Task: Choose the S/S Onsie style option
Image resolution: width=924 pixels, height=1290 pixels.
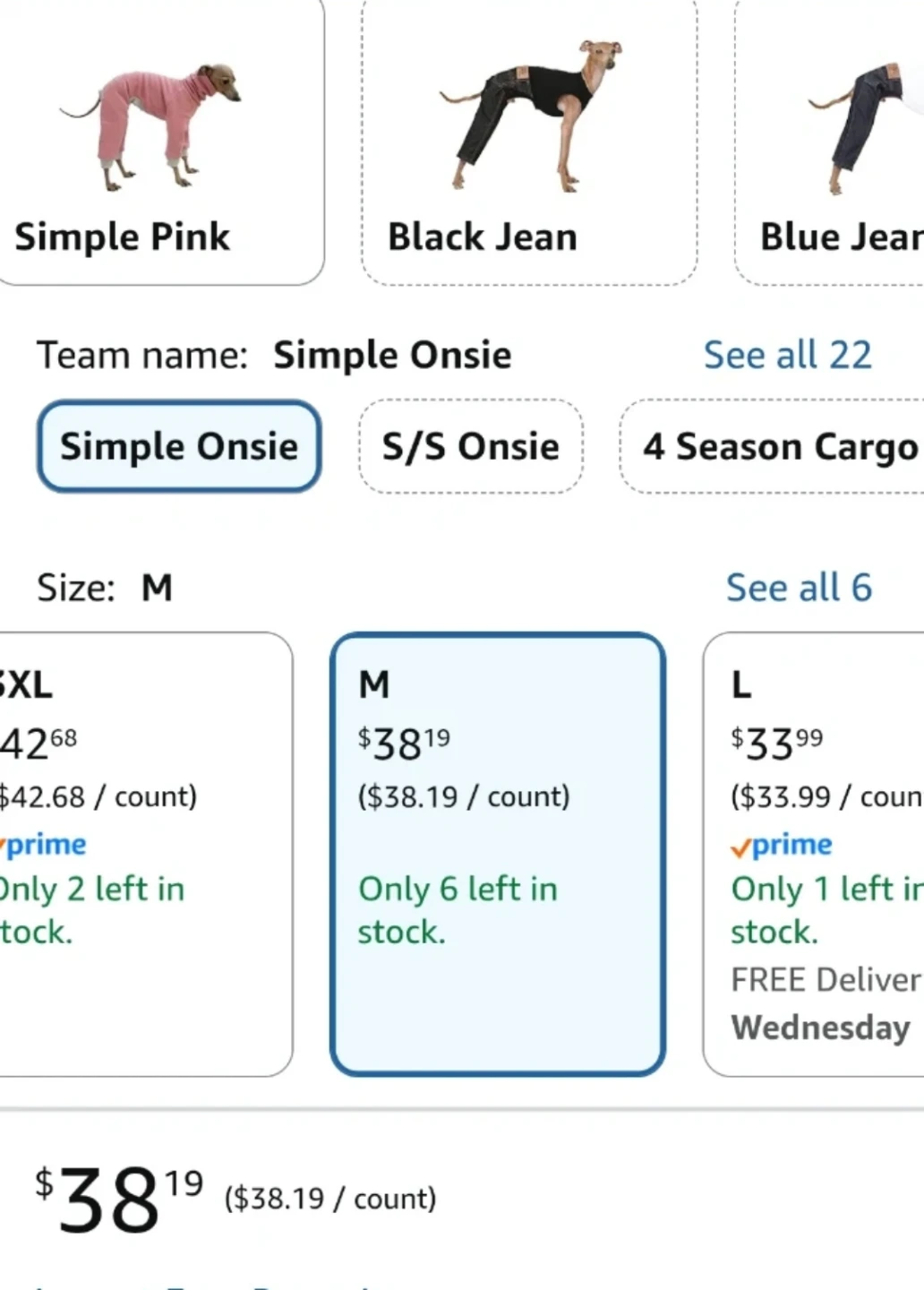Action: pos(471,446)
